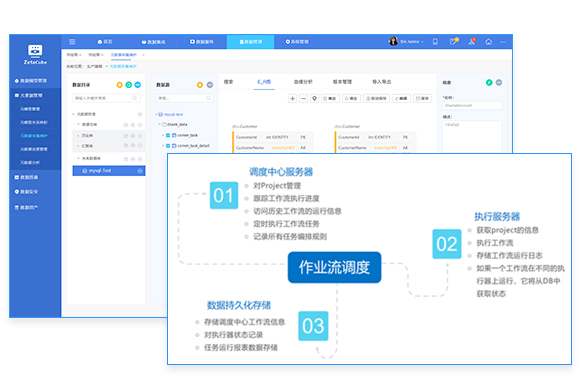Click the table icon beside comm_task
580x380 pixels.
coord(174,135)
